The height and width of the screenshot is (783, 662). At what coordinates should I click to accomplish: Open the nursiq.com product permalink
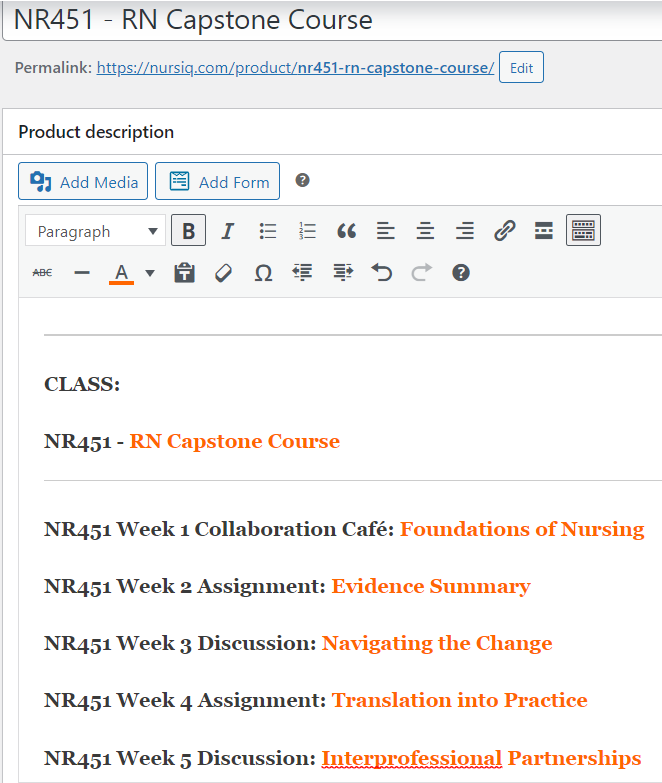pyautogui.click(x=295, y=68)
